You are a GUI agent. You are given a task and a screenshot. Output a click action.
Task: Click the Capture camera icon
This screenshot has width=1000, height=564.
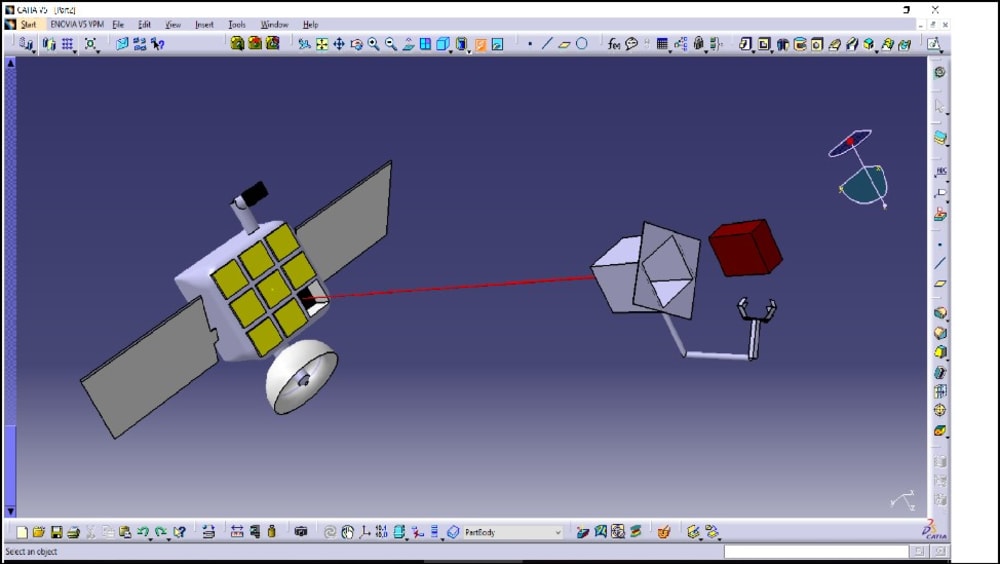tap(301, 531)
